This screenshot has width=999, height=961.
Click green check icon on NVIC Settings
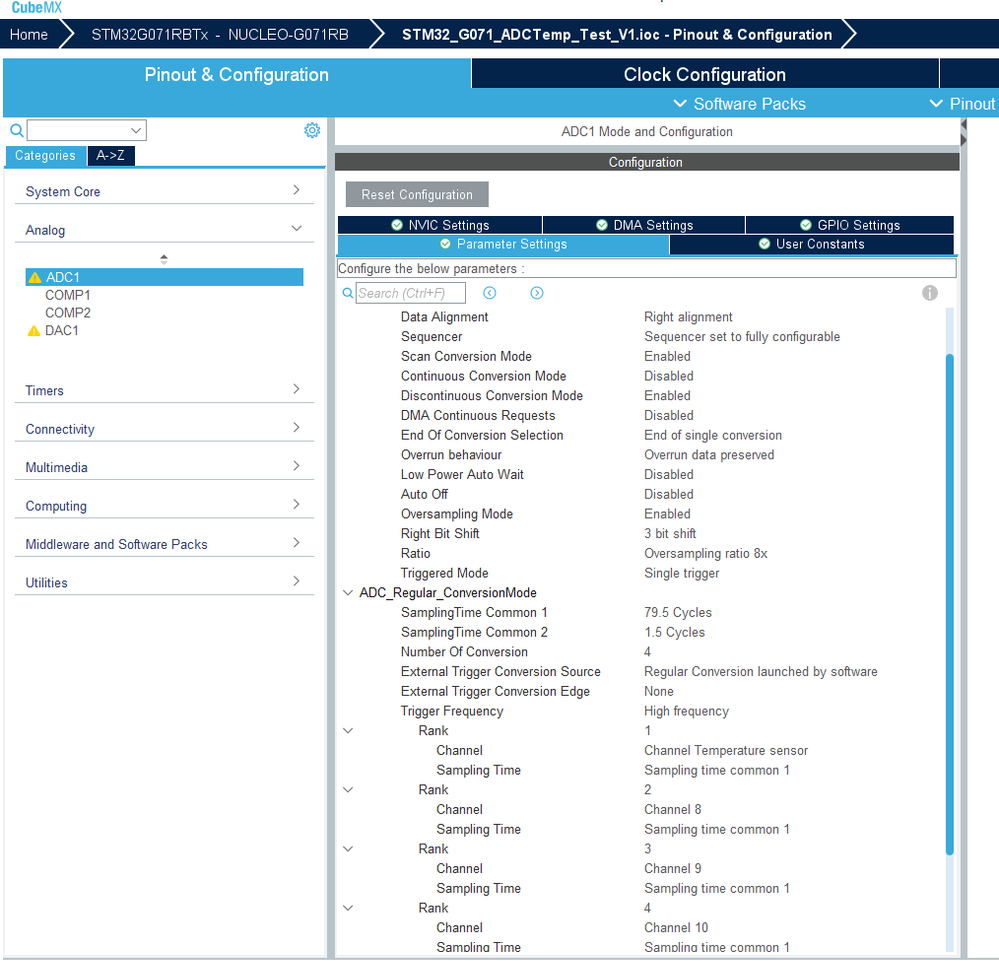397,225
